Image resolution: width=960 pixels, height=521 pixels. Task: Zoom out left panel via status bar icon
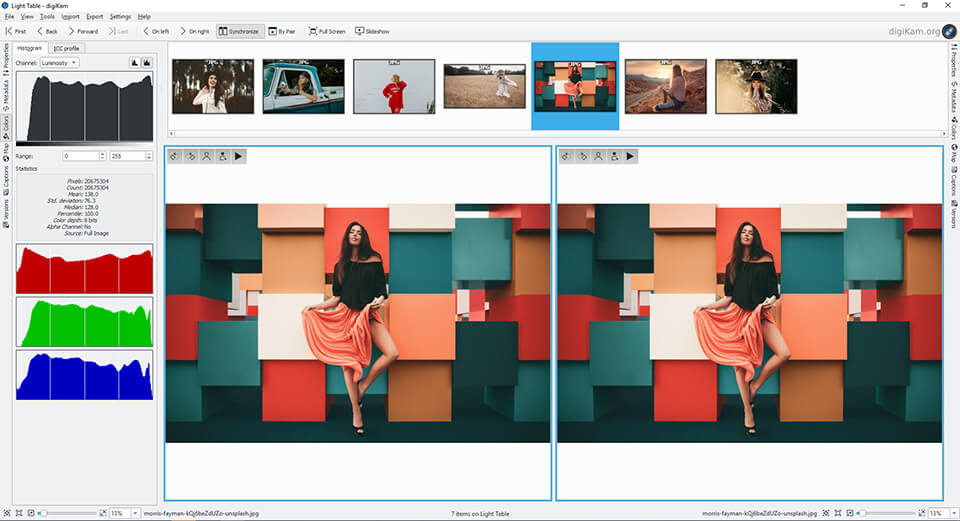click(31, 513)
